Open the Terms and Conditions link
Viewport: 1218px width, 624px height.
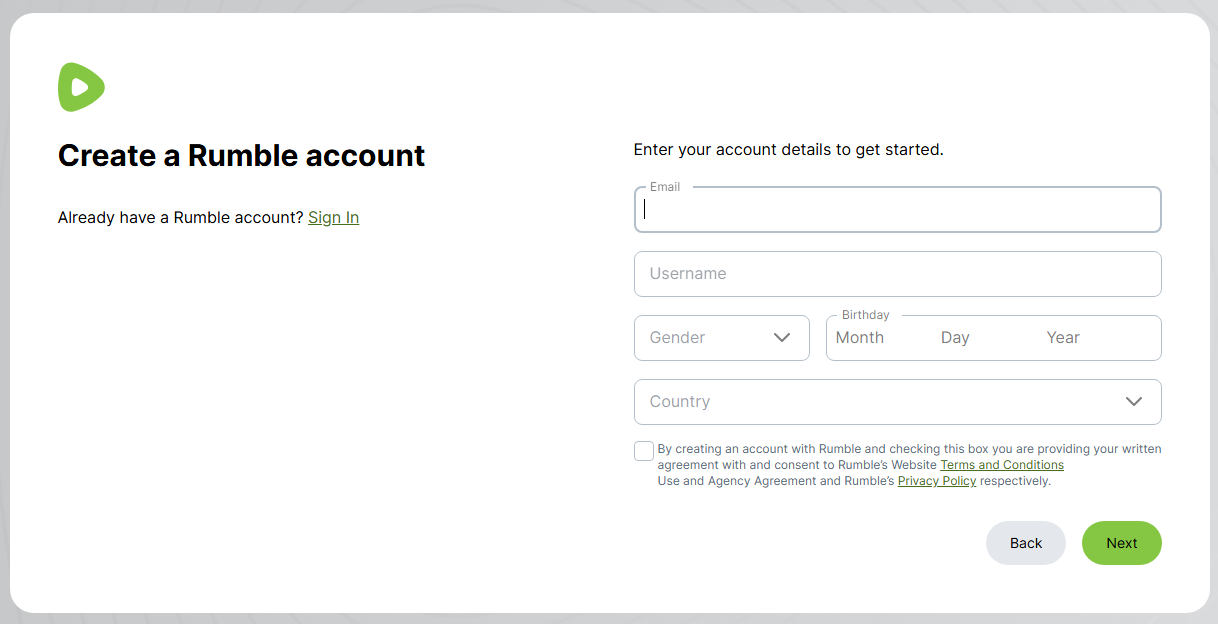click(x=1001, y=465)
